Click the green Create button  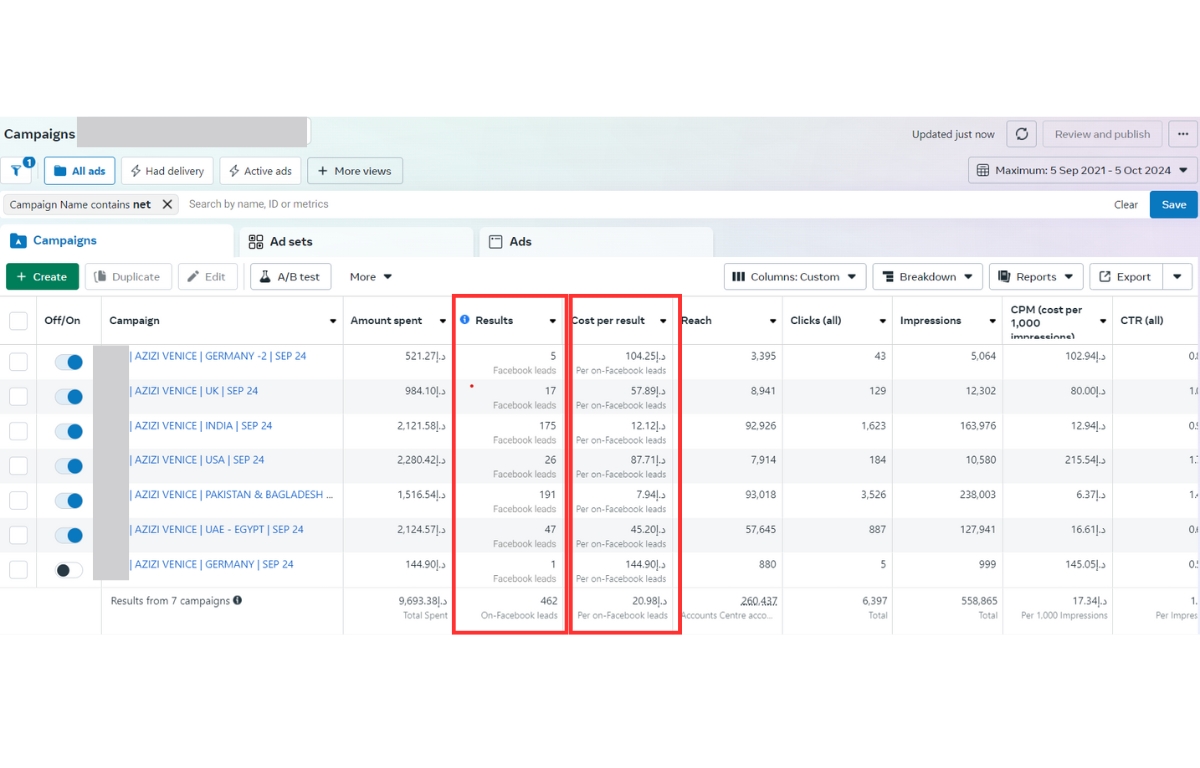coord(42,277)
